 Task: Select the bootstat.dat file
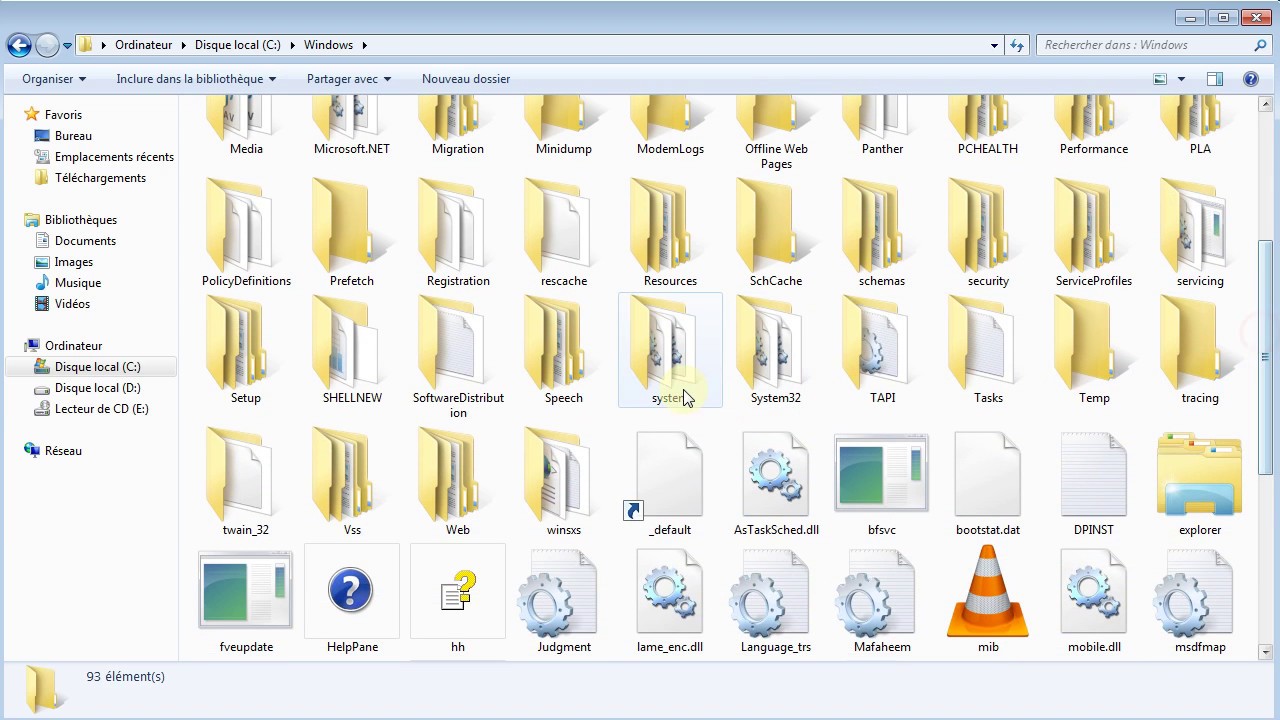point(987,485)
